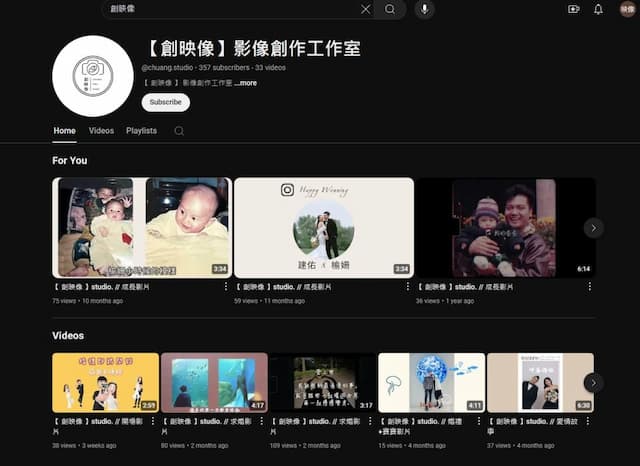Click the channel profile logo
The image size is (640, 466).
[x=92, y=76]
